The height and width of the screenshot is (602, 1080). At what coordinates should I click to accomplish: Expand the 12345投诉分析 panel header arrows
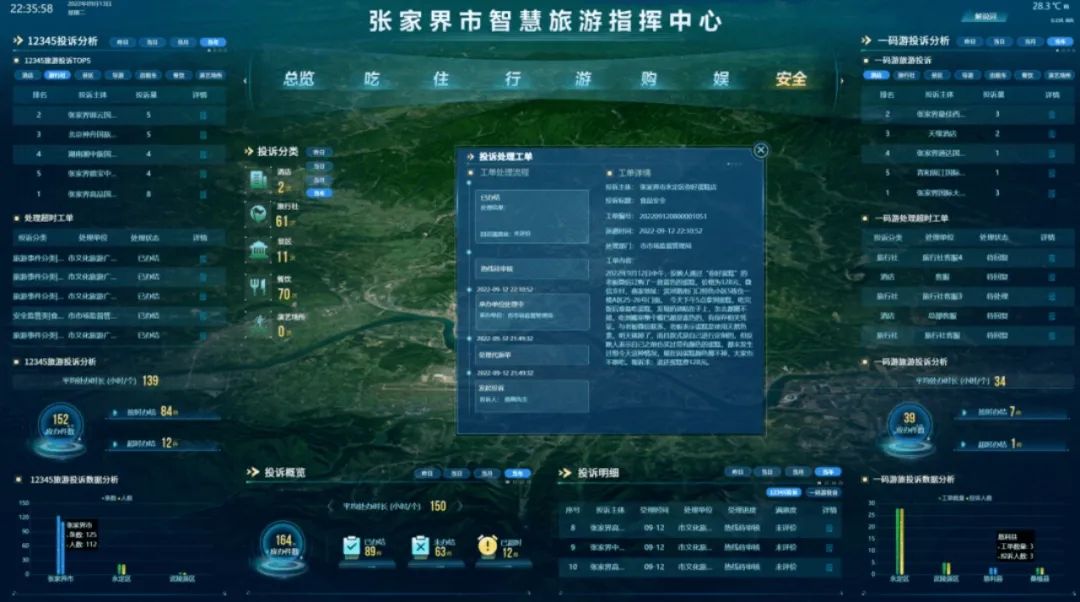20,43
